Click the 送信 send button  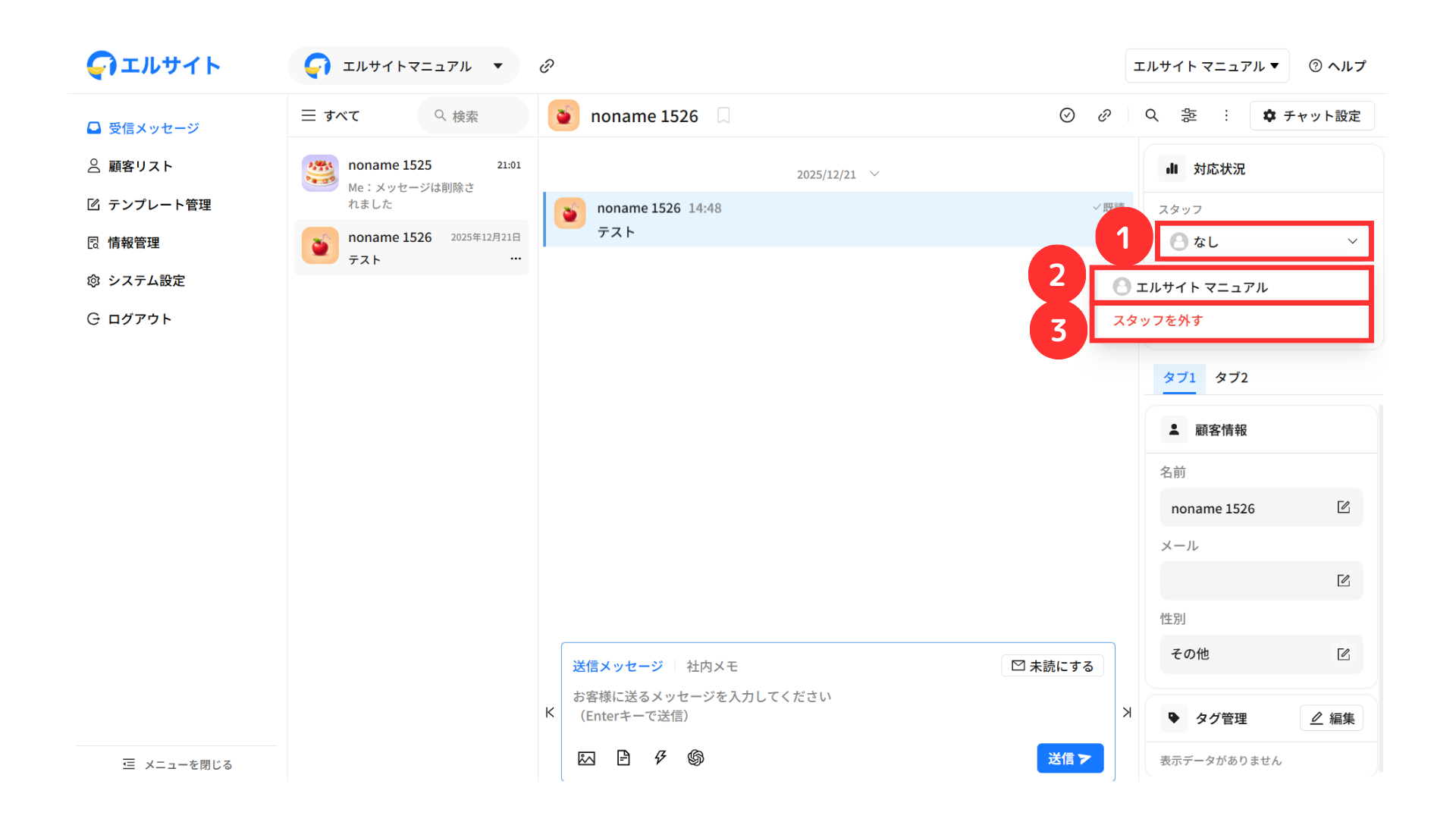coord(1069,758)
